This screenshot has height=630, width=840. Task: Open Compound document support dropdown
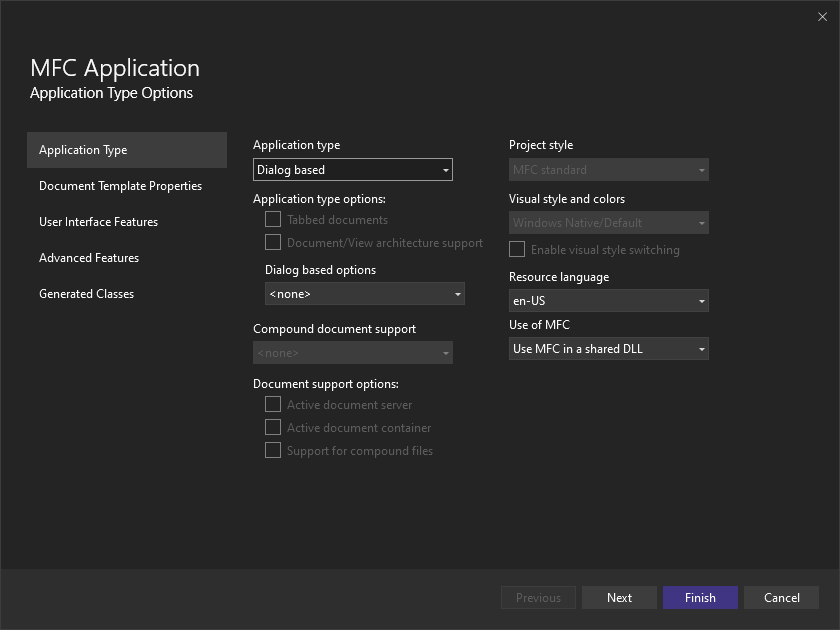point(352,353)
